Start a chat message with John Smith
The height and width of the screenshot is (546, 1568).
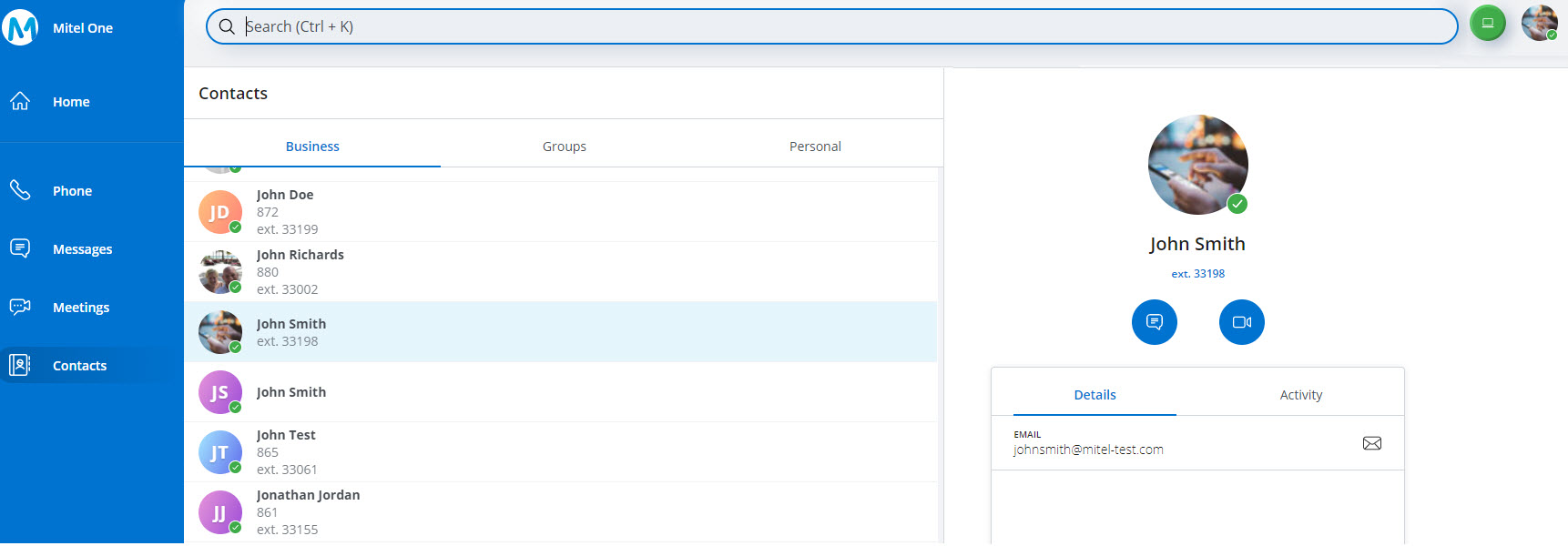(x=1154, y=322)
